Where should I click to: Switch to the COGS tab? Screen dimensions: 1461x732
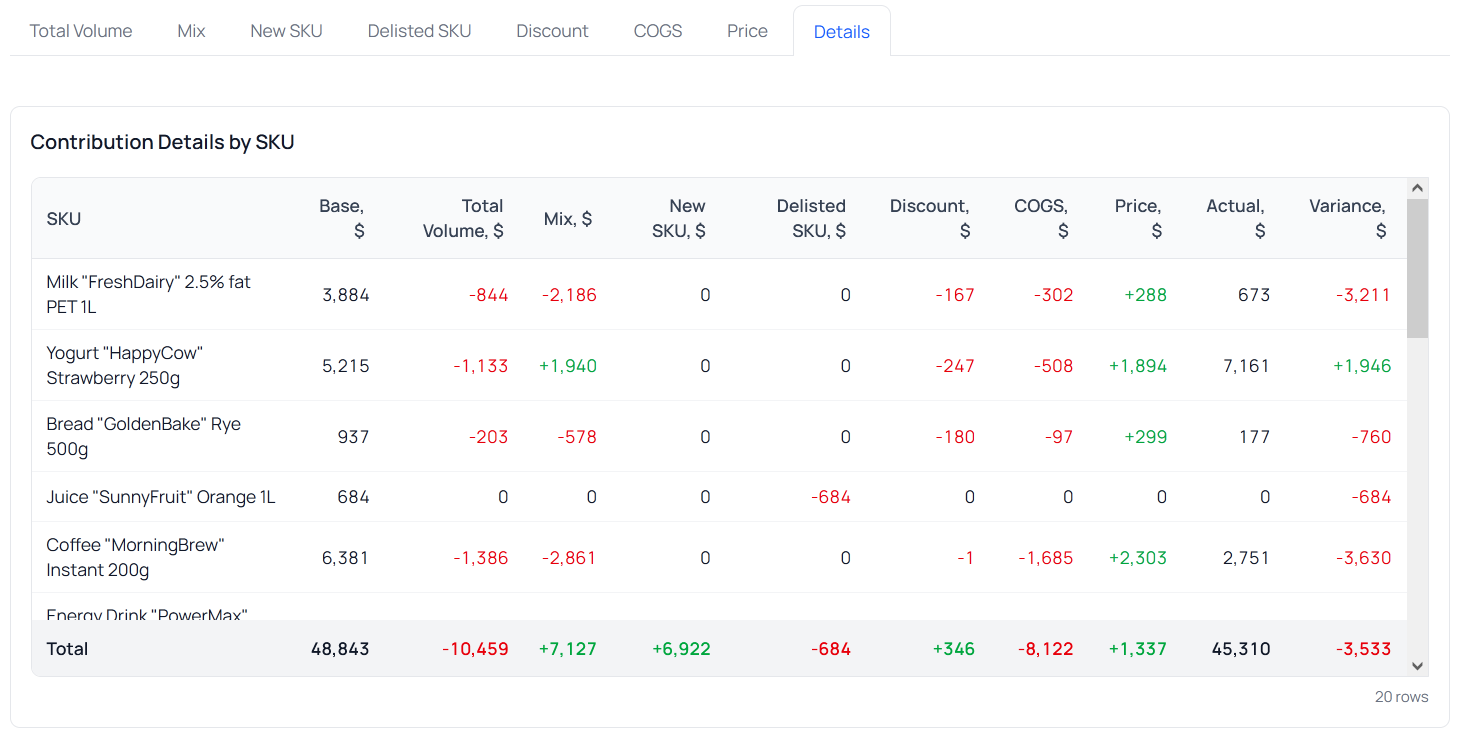tap(658, 31)
